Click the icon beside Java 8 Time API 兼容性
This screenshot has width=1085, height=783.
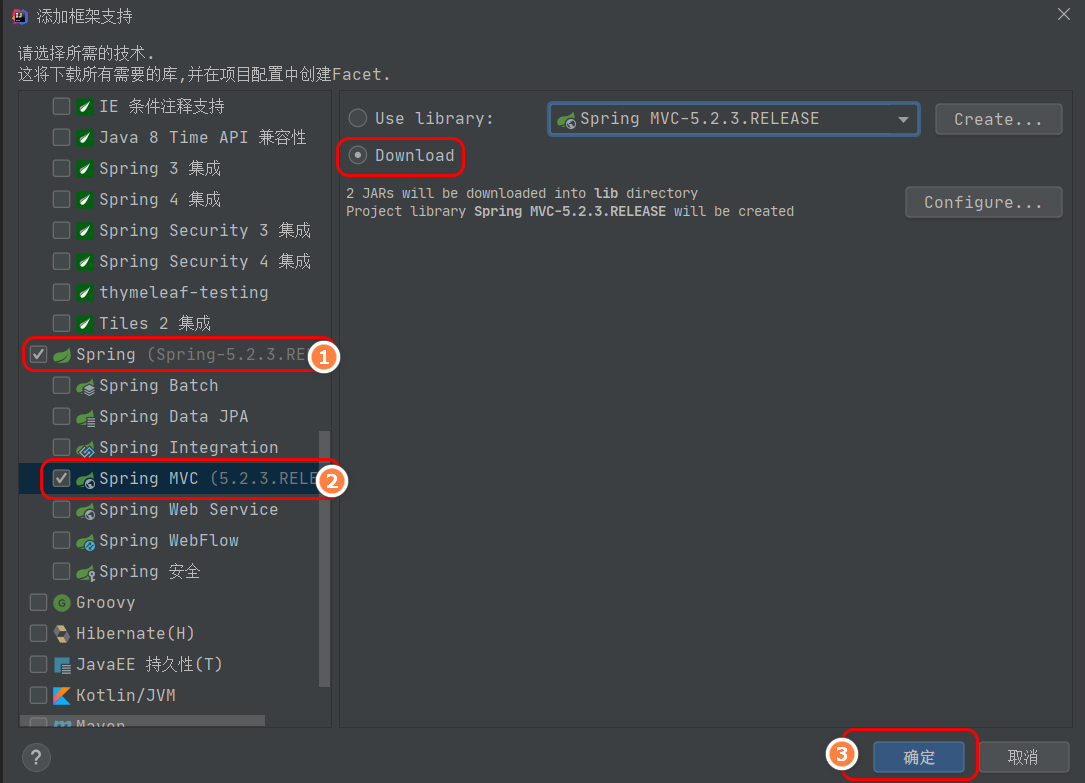(x=85, y=138)
